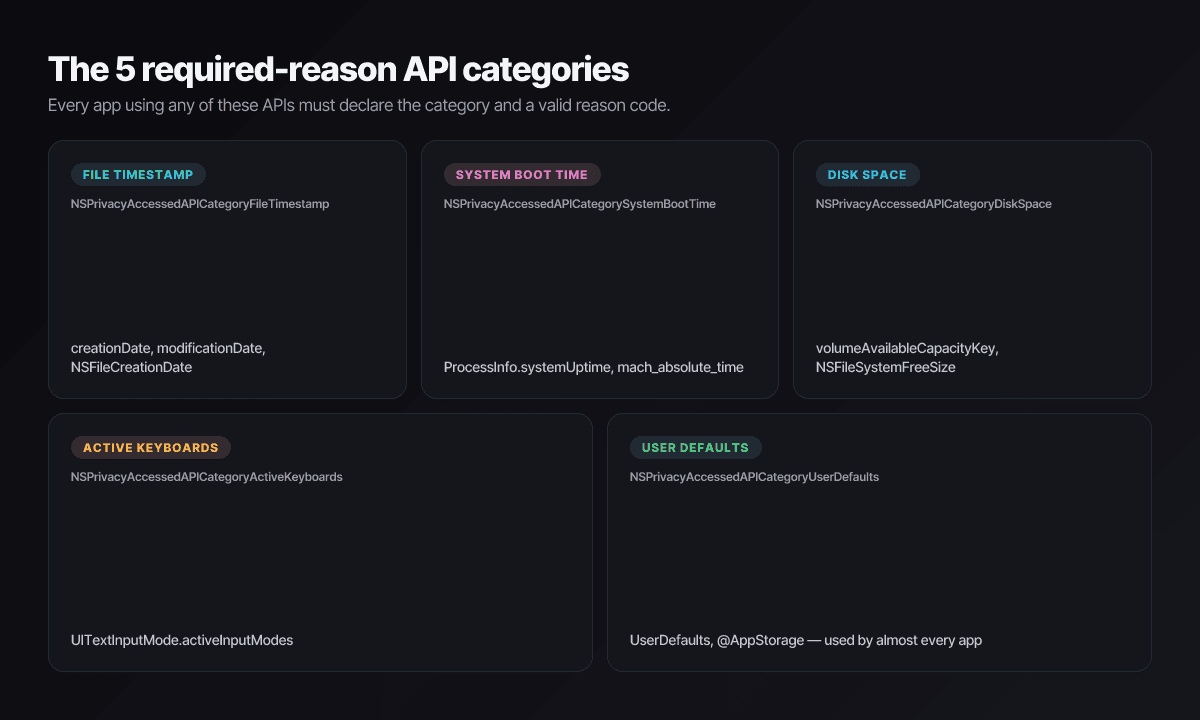Click 'UITextInputMode.activeInputModes' text
The width and height of the screenshot is (1200, 720).
tap(182, 640)
